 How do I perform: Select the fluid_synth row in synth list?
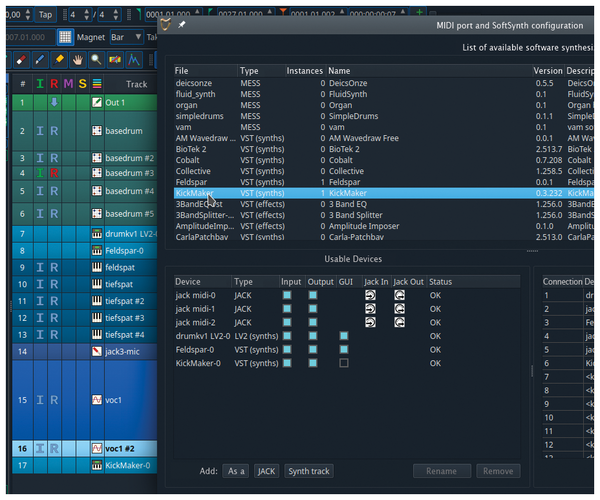(384, 94)
